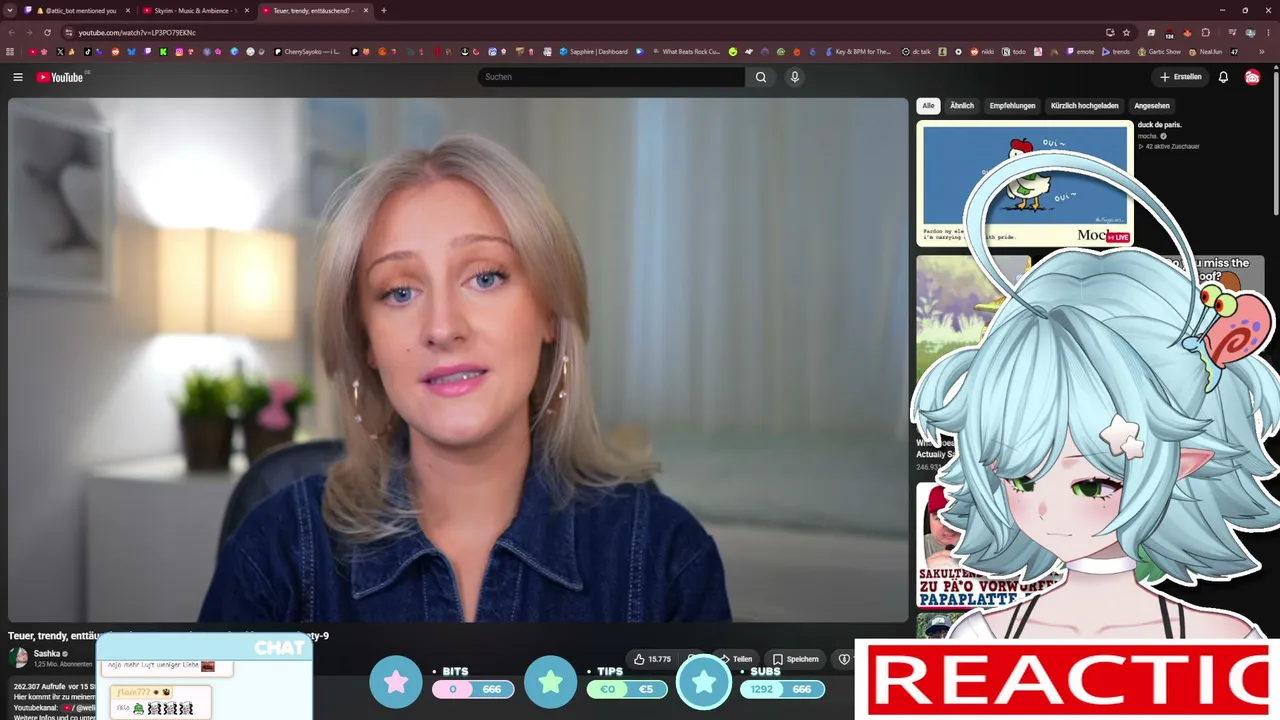Open the TikTok bookmark icon
Viewport: 1280px width, 720px height.
point(88,51)
